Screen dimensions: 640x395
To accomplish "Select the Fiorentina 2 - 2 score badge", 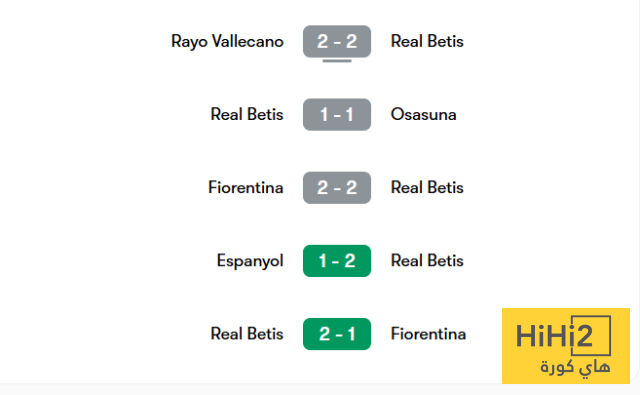I will (337, 188).
